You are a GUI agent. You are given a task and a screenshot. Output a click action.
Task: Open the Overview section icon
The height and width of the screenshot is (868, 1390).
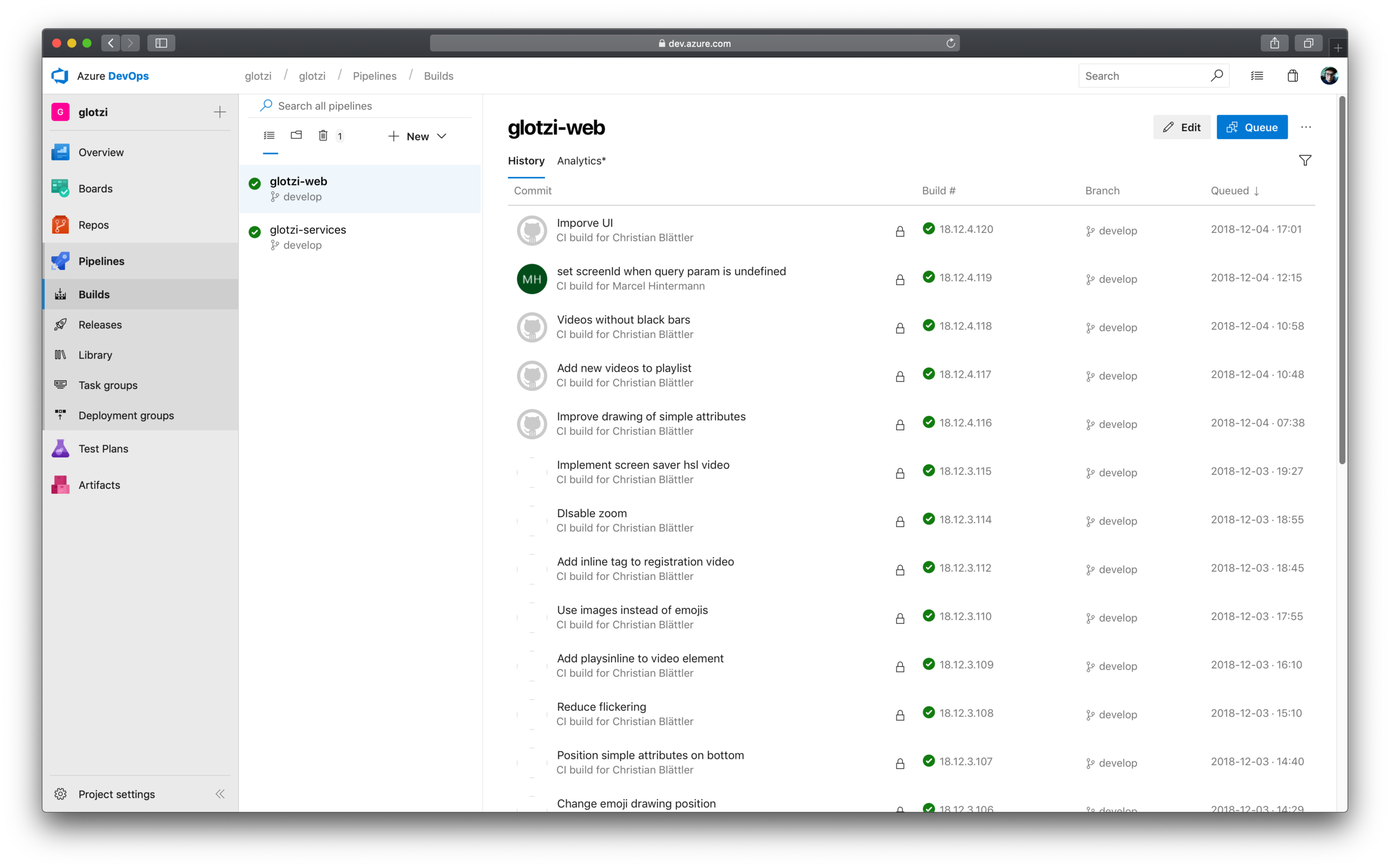(60, 152)
